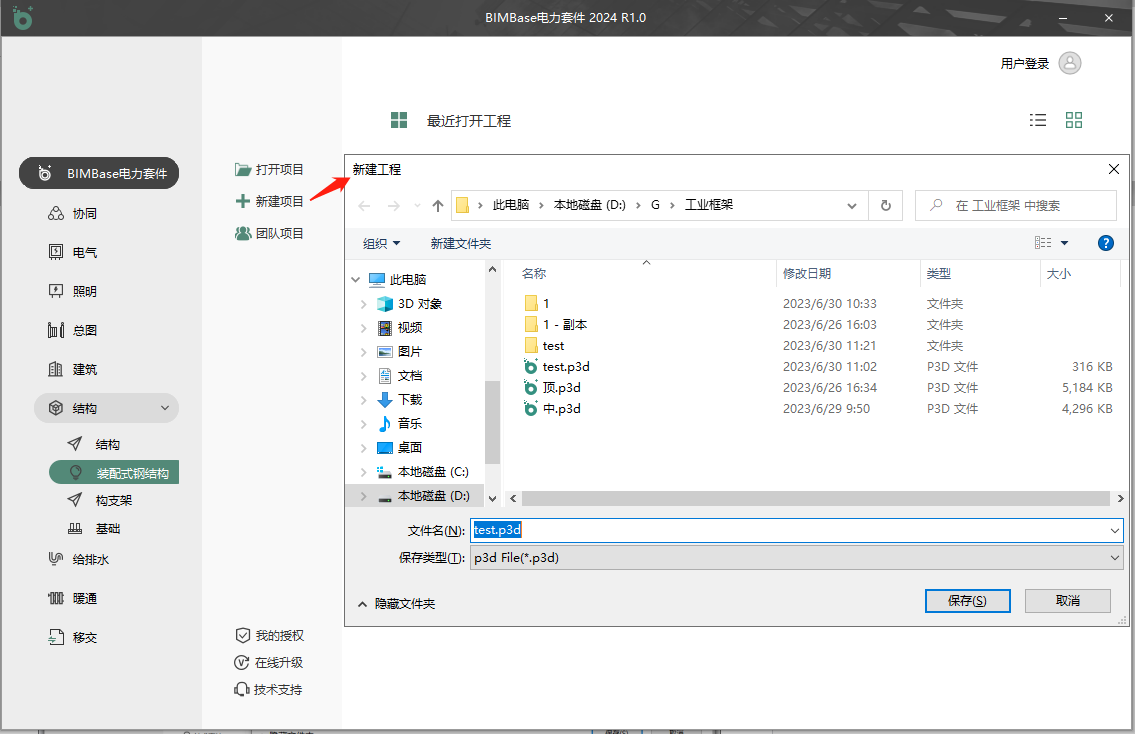Select 图片 in navigation tree

pyautogui.click(x=410, y=351)
